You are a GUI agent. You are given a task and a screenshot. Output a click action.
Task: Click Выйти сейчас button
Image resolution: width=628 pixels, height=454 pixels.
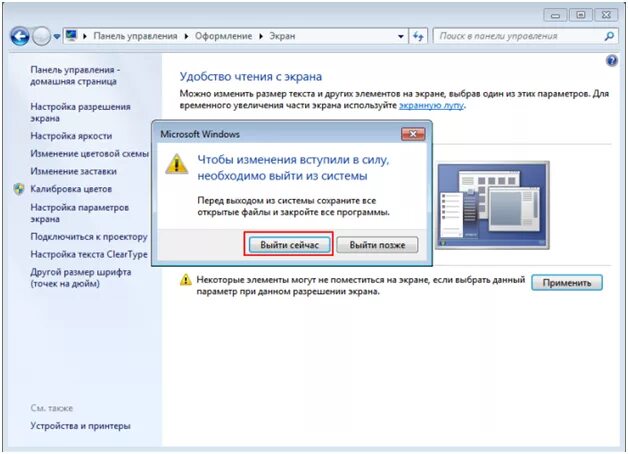point(290,245)
